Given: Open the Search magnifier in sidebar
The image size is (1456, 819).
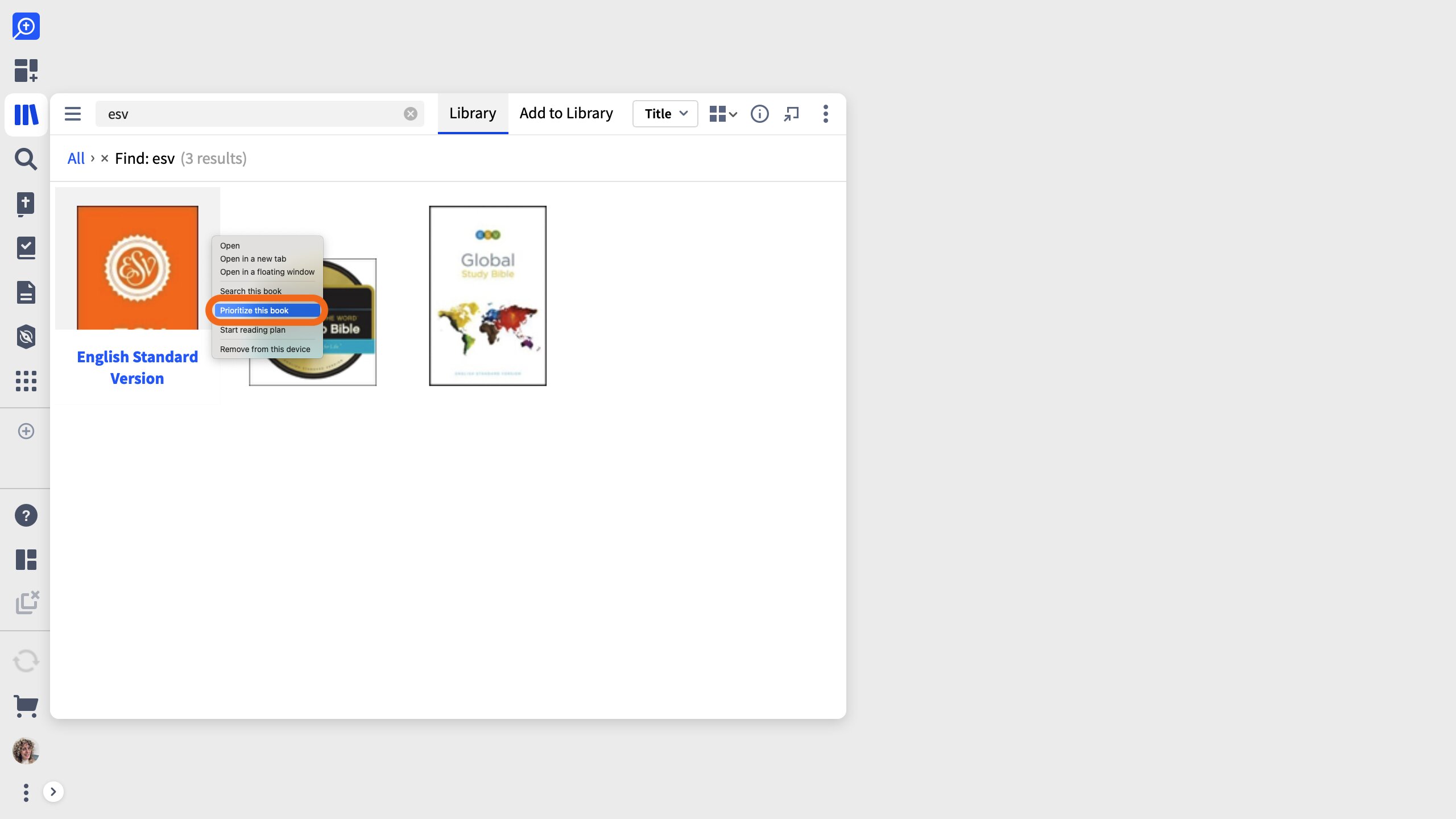Looking at the screenshot, I should pyautogui.click(x=26, y=159).
